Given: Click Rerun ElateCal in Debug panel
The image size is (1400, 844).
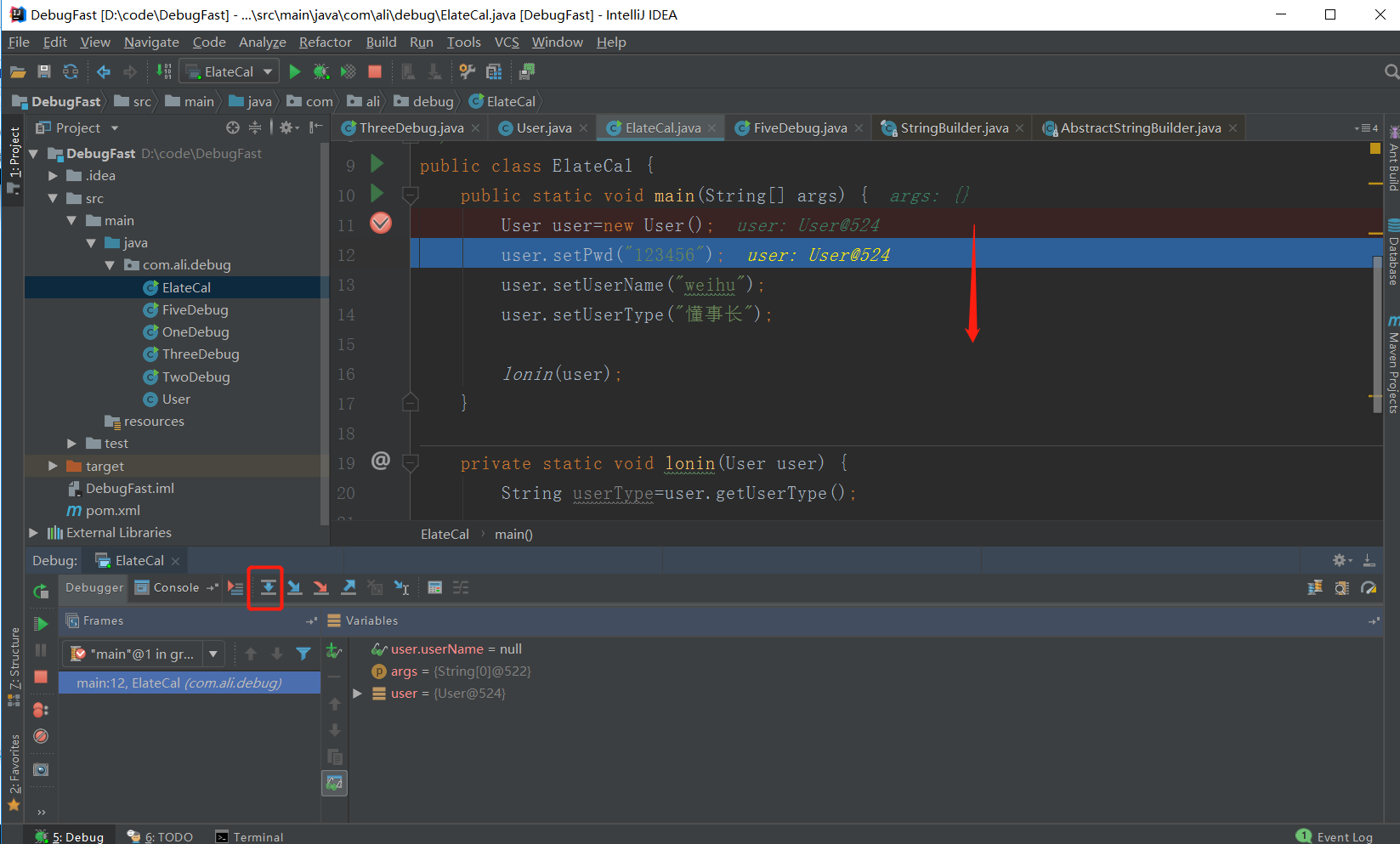Looking at the screenshot, I should 41,591.
